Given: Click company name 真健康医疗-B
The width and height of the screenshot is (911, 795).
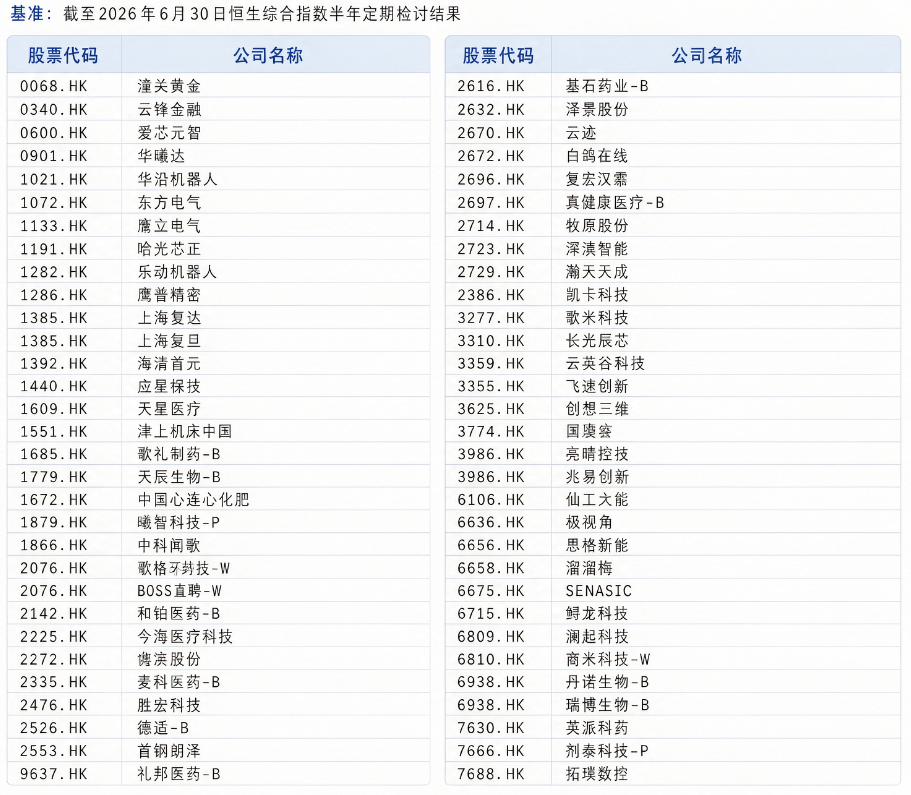Looking at the screenshot, I should [615, 203].
